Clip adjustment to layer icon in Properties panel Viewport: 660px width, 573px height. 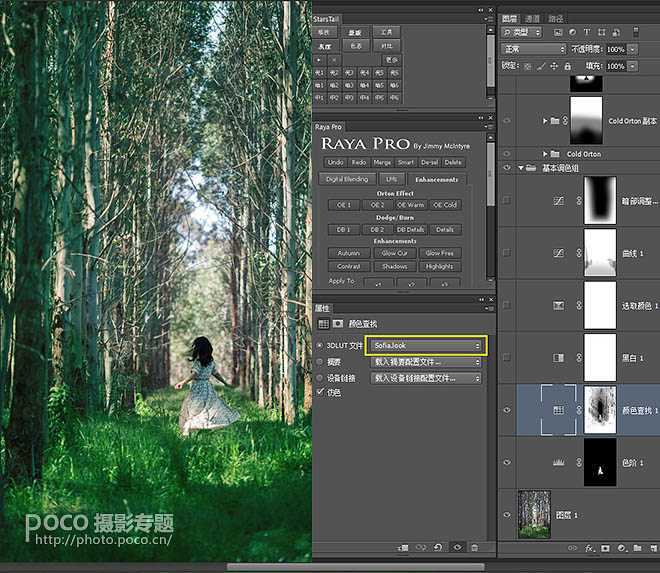402,547
